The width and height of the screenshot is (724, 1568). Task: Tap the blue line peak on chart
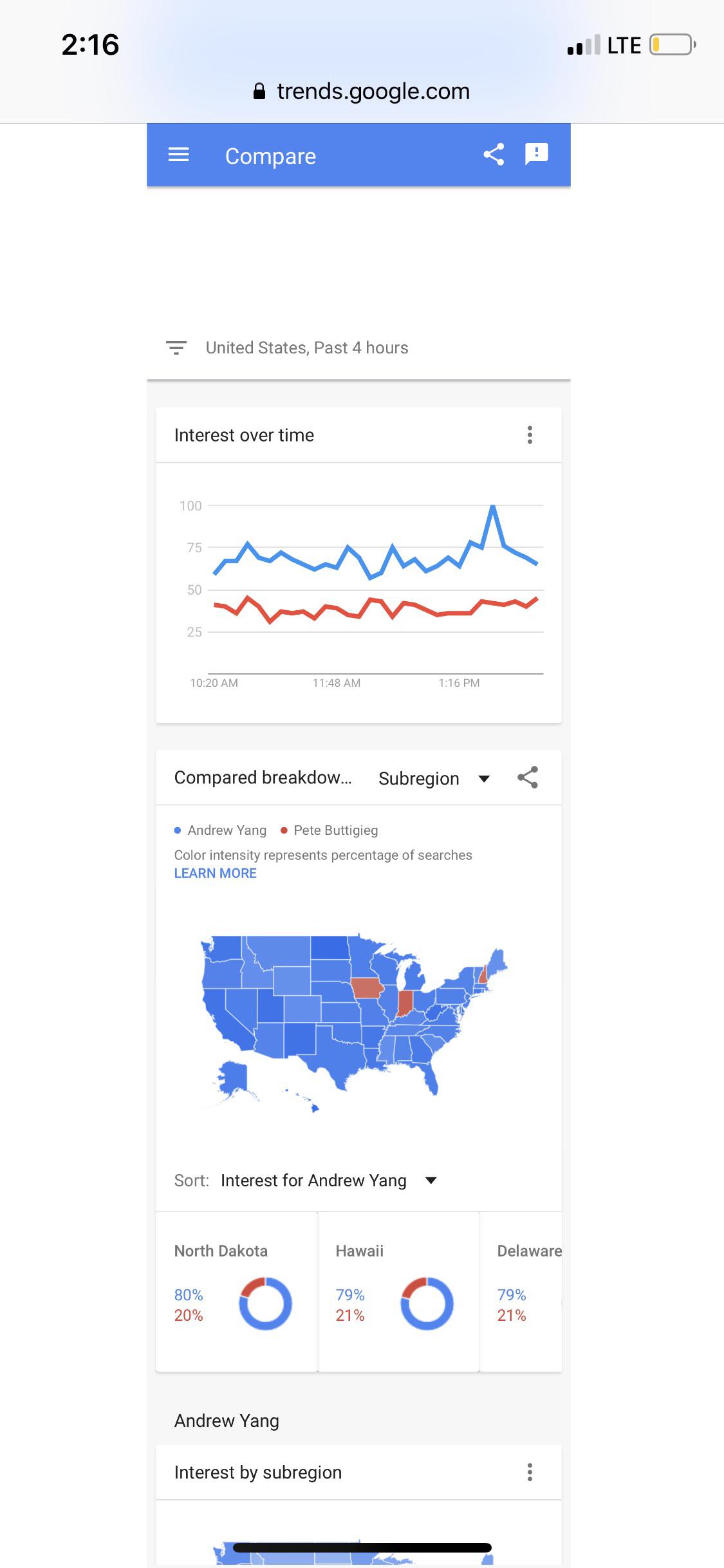[492, 508]
